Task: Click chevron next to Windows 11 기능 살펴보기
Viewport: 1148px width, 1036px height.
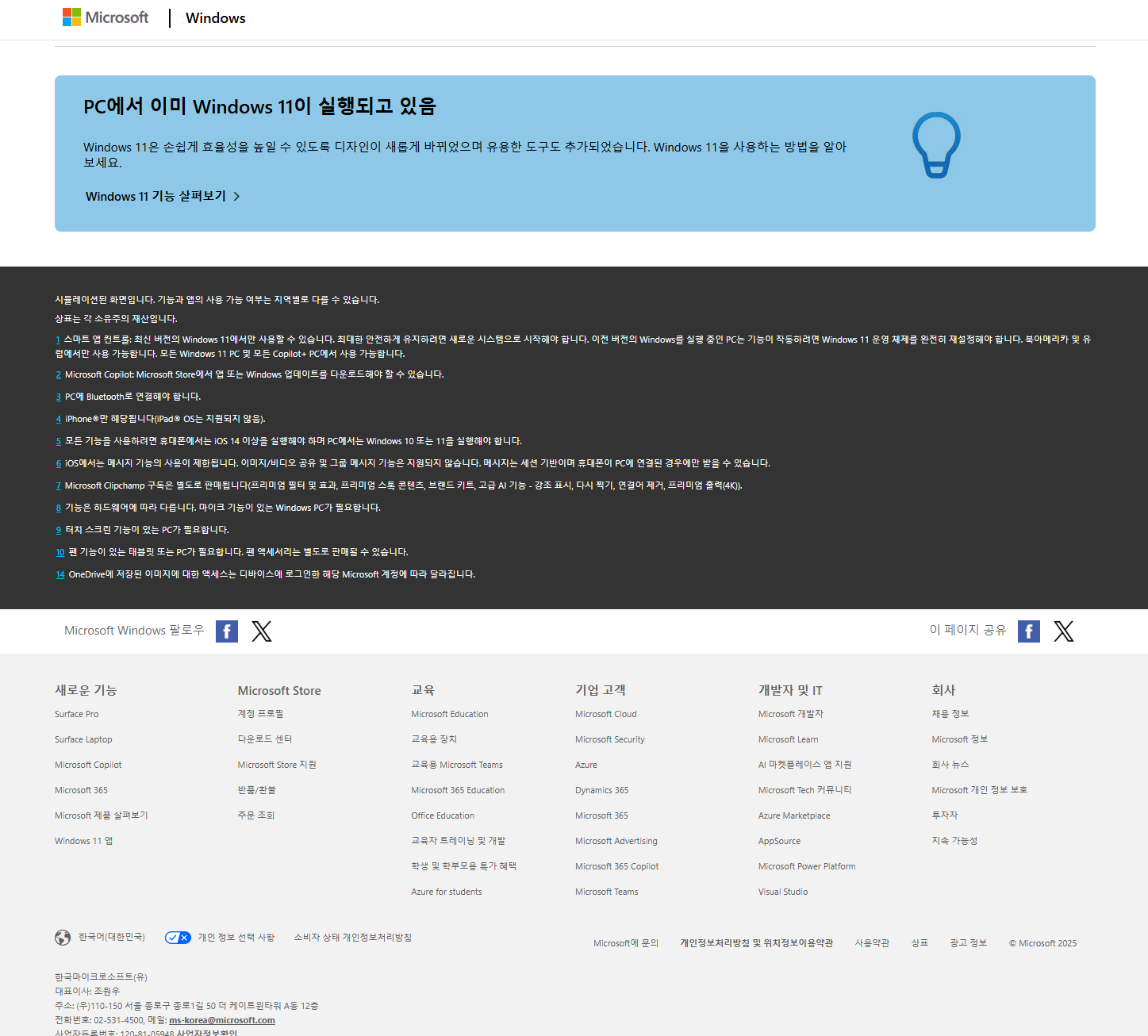Action: coord(236,197)
